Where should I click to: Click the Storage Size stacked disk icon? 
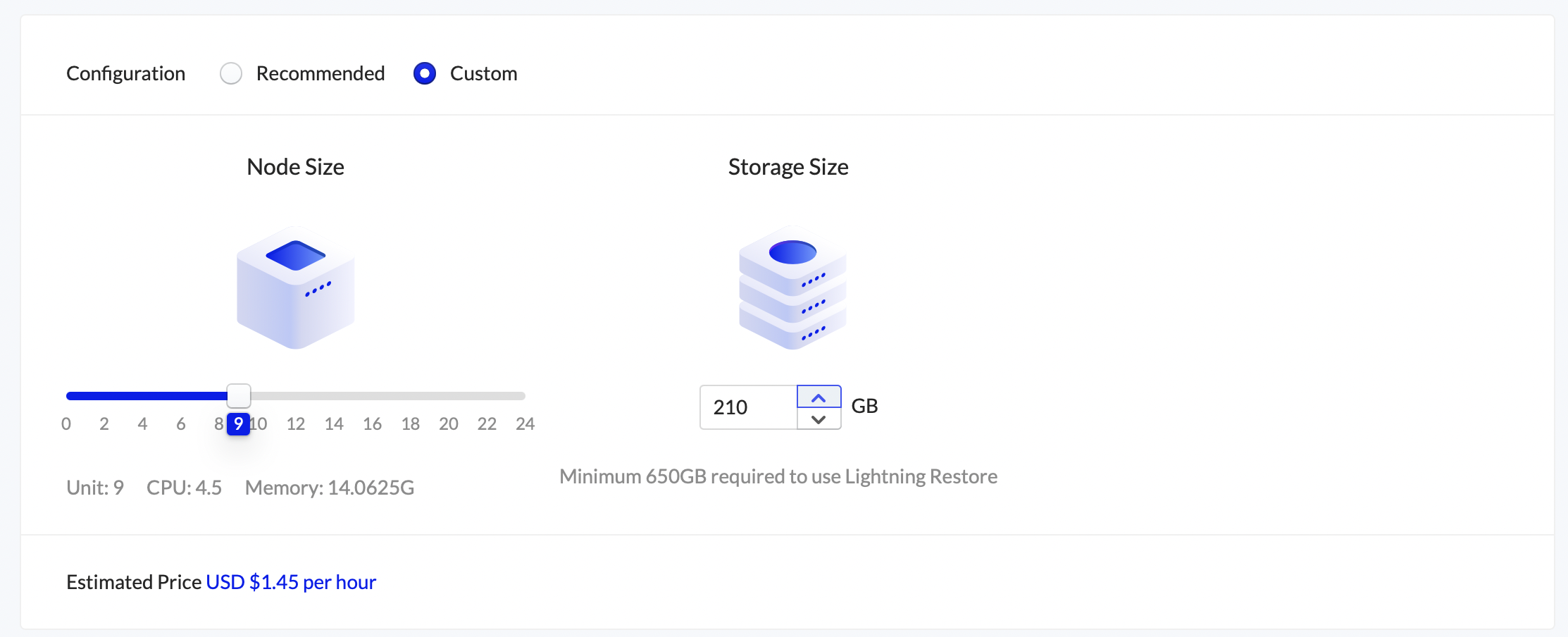pyautogui.click(x=792, y=287)
